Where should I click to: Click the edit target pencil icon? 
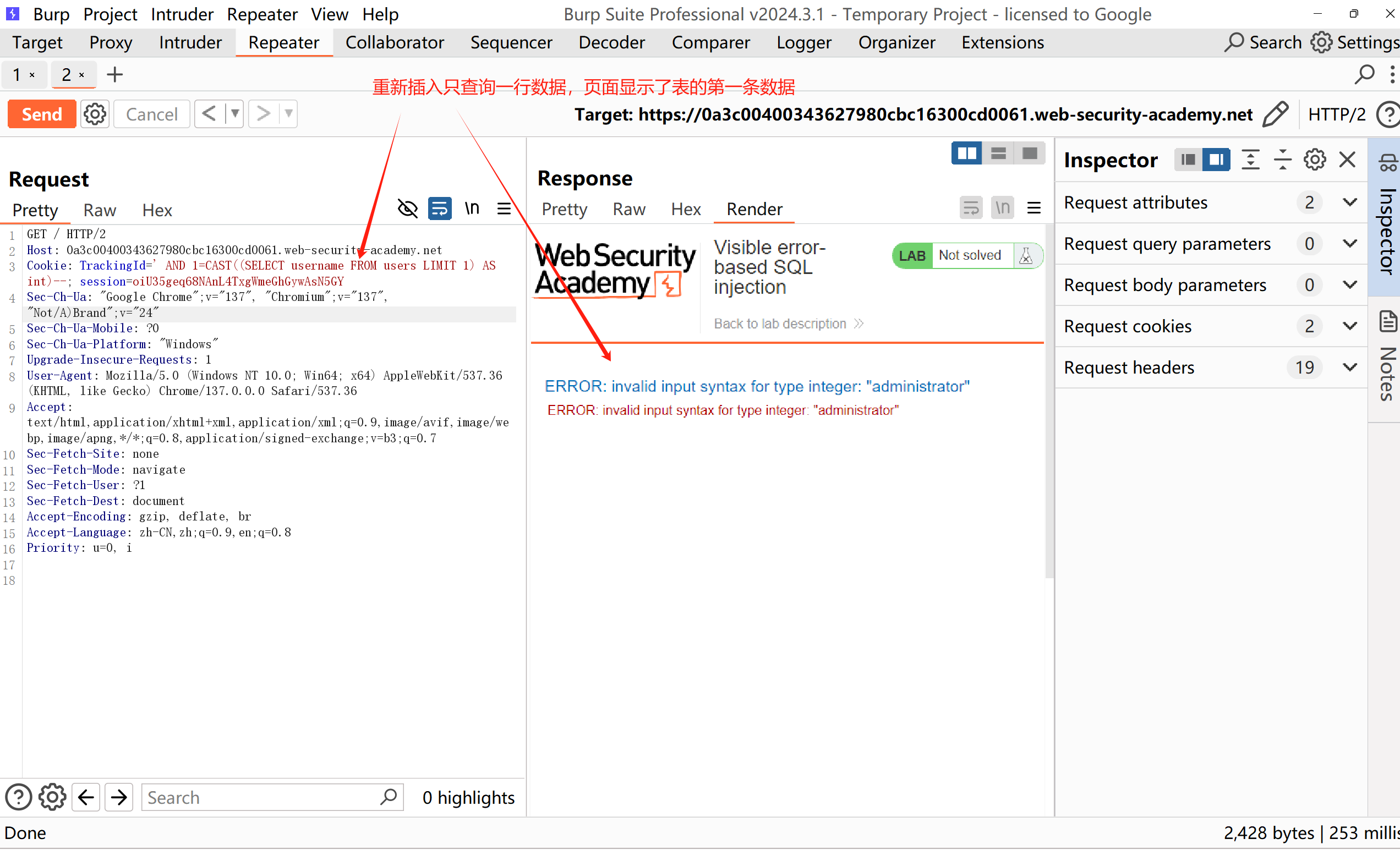pyautogui.click(x=1275, y=114)
